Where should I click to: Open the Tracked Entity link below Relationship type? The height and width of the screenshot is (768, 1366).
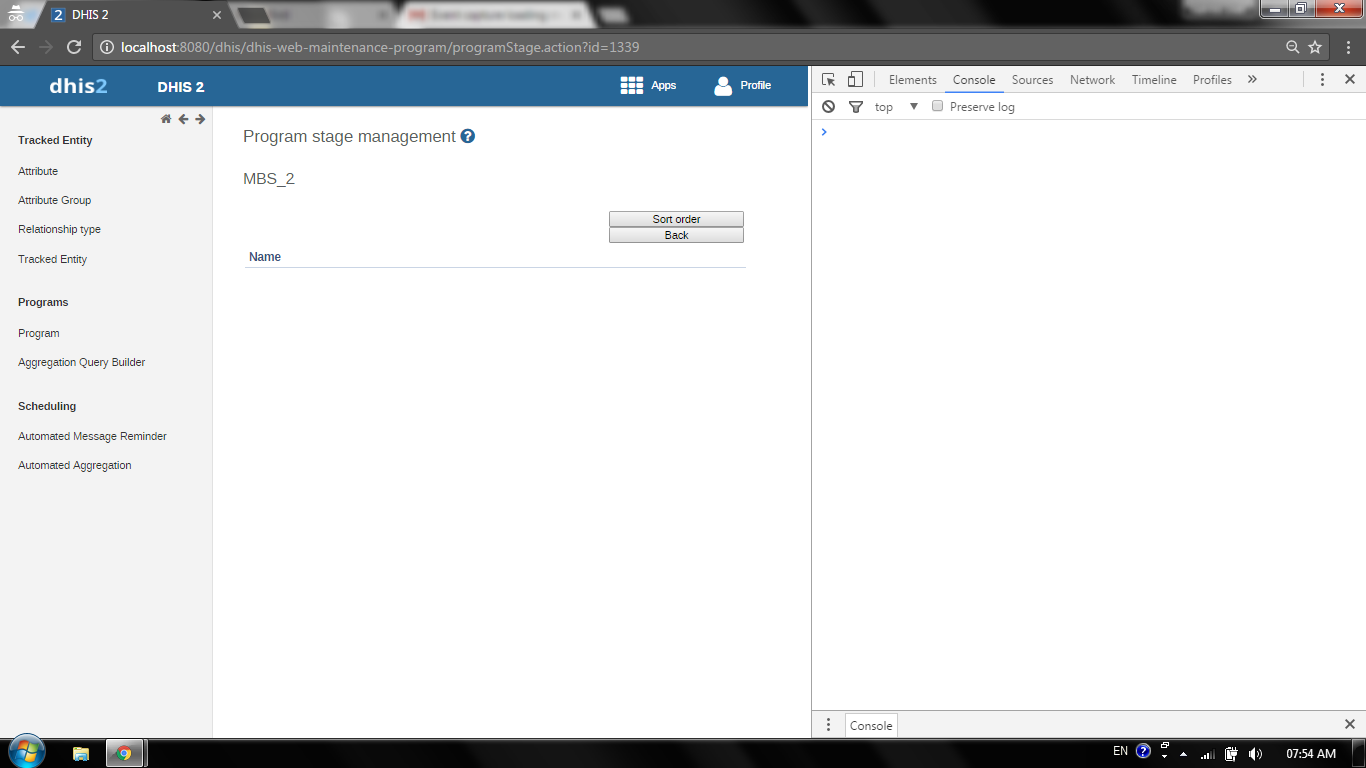pos(52,259)
